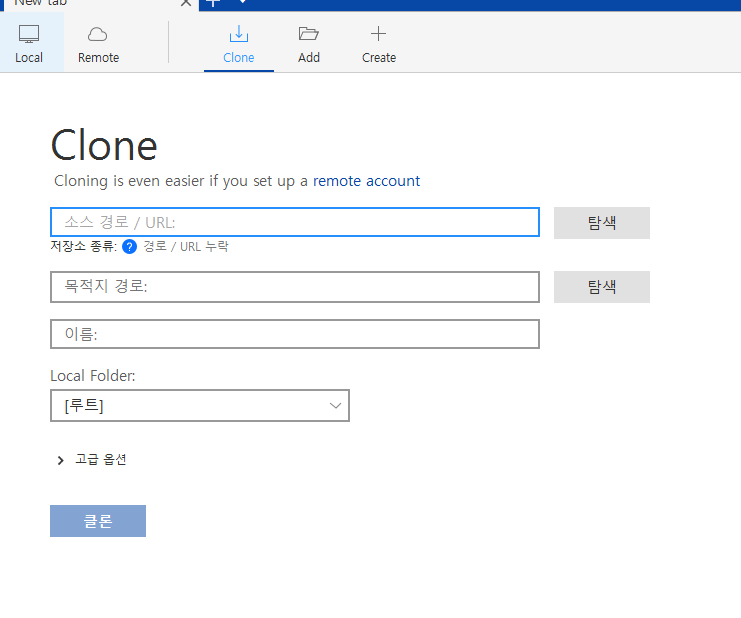The image size is (741, 618).
Task: Open the Create new repository tab
Action: pos(379,44)
